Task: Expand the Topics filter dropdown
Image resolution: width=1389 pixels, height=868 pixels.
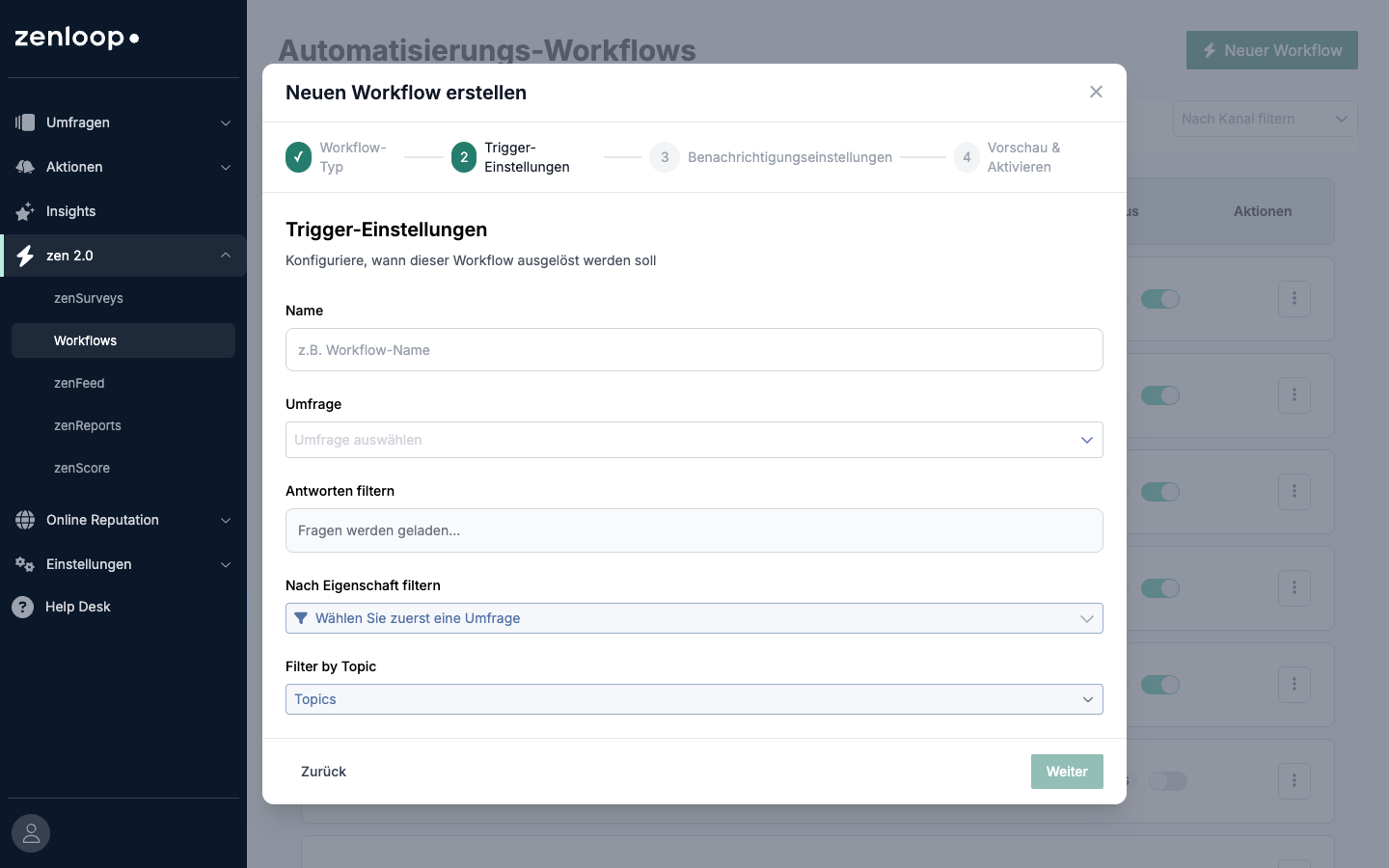Action: [x=694, y=699]
